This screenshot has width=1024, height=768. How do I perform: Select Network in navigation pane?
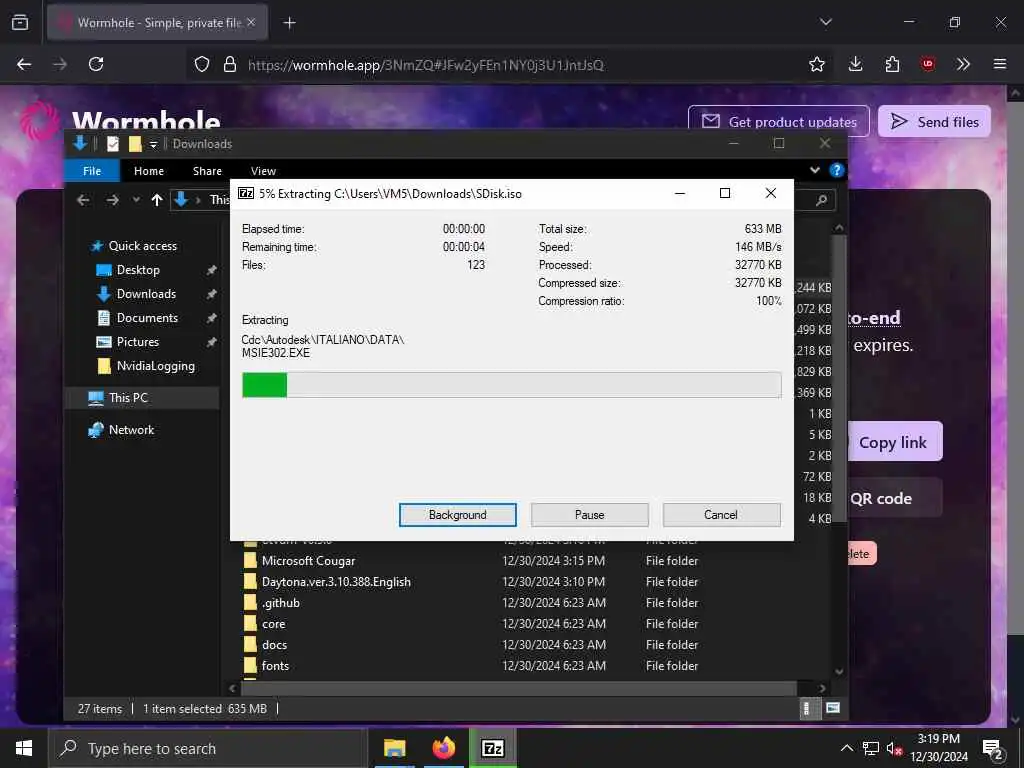[131, 430]
